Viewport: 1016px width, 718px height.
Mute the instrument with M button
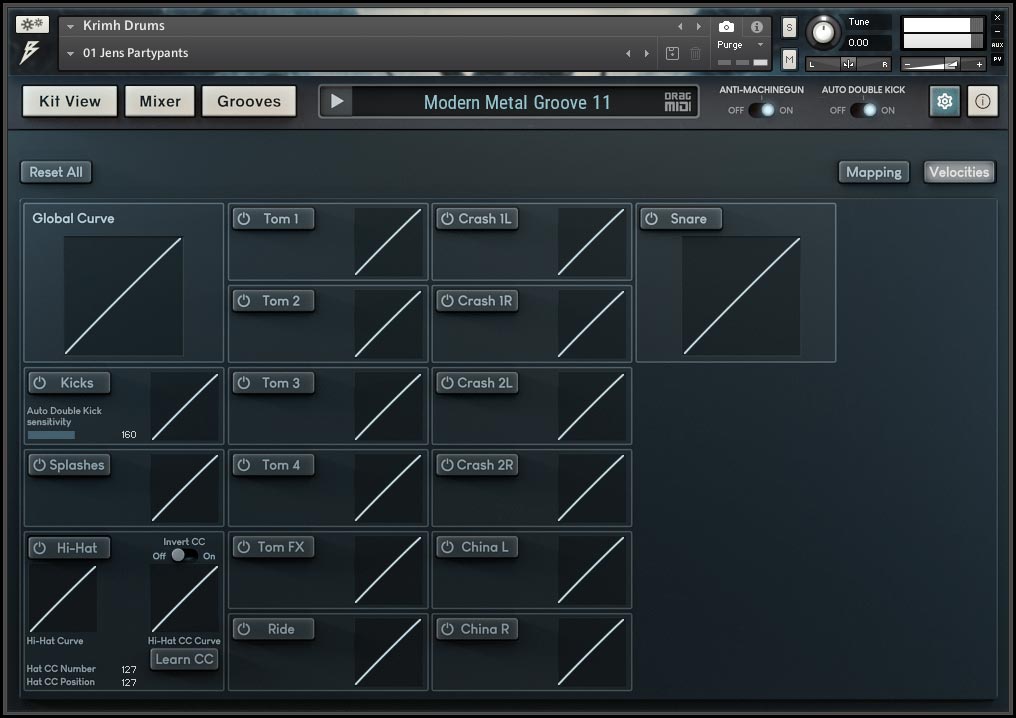click(789, 60)
